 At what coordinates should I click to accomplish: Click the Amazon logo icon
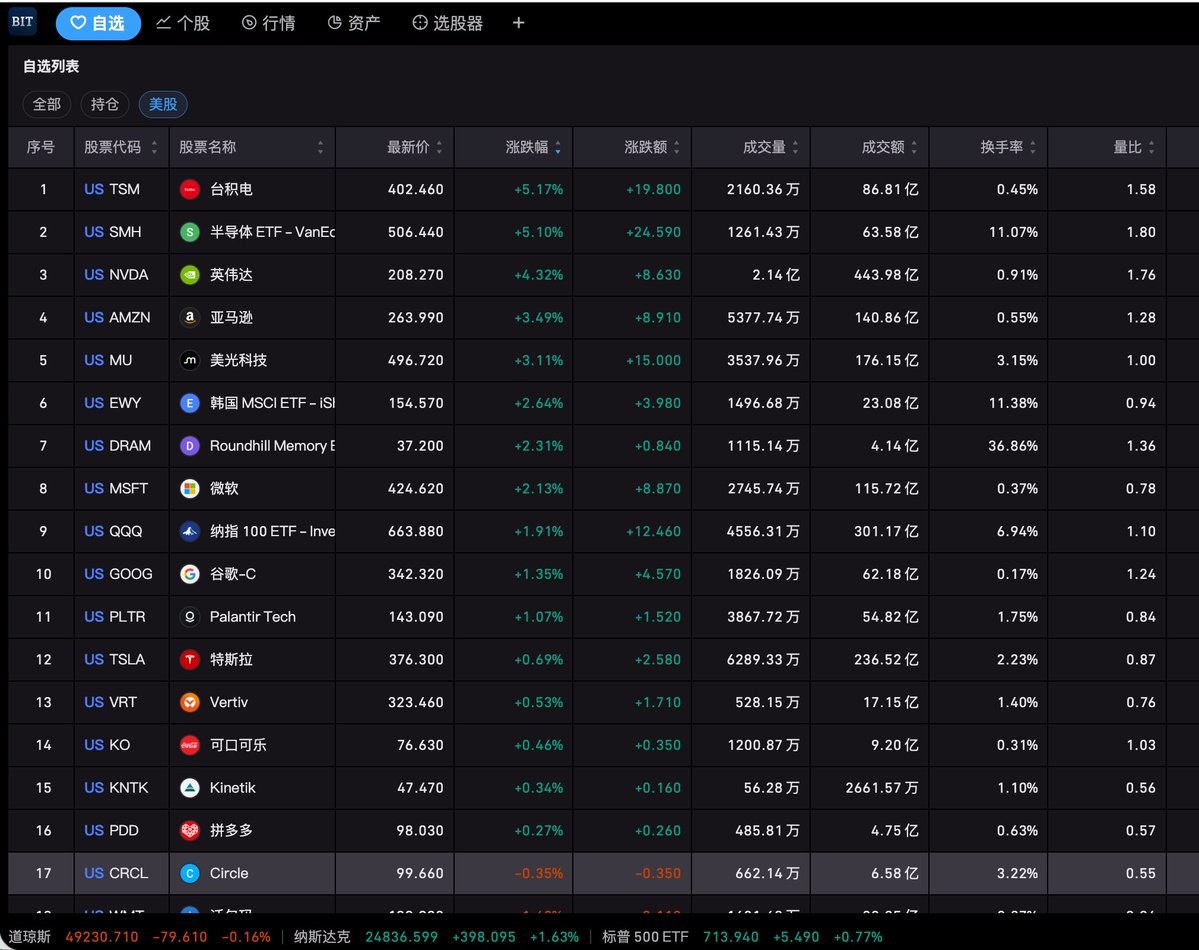tap(190, 317)
